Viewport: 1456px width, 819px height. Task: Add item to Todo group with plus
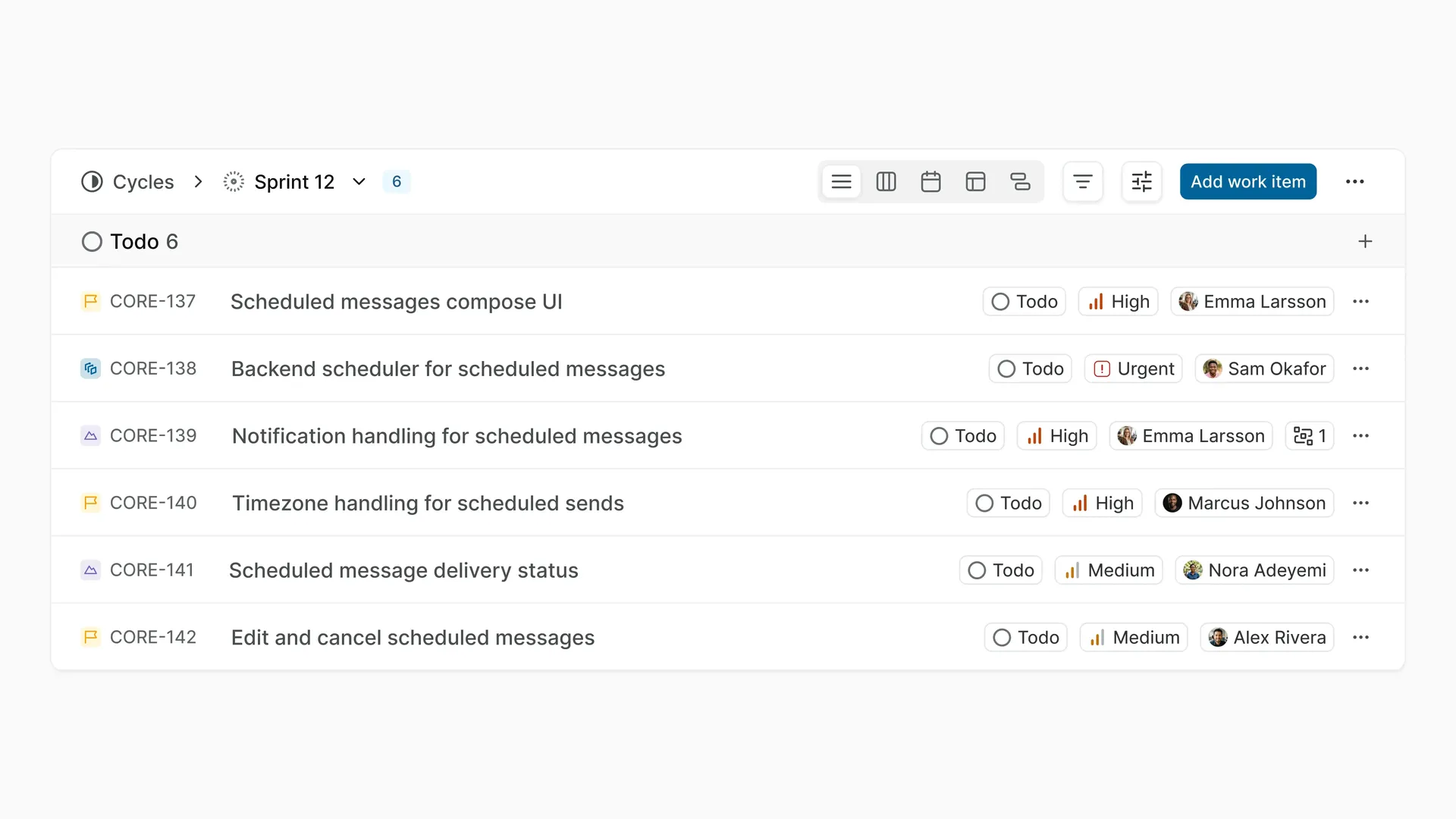tap(1365, 241)
